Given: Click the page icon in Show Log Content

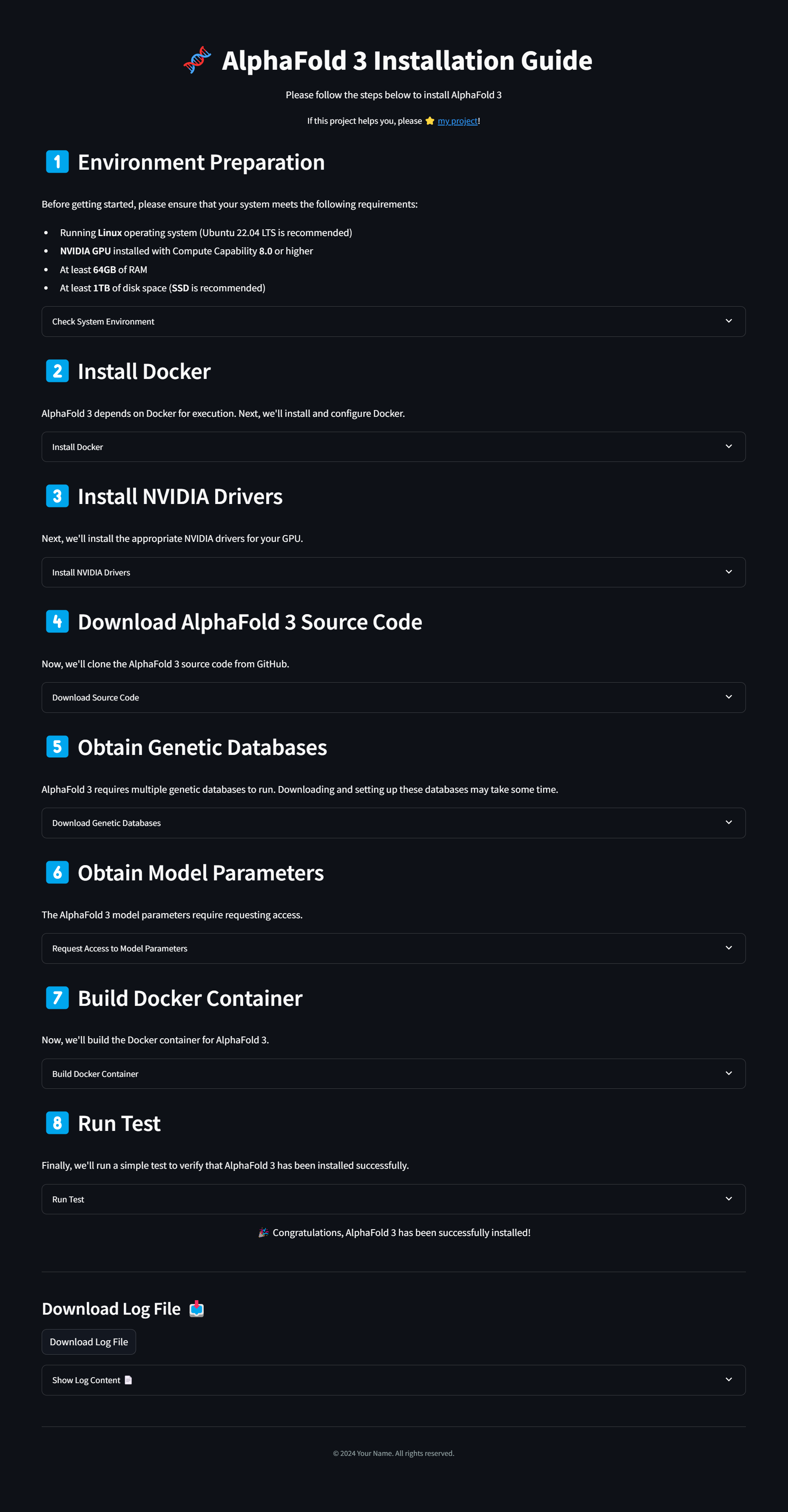Looking at the screenshot, I should (128, 1380).
